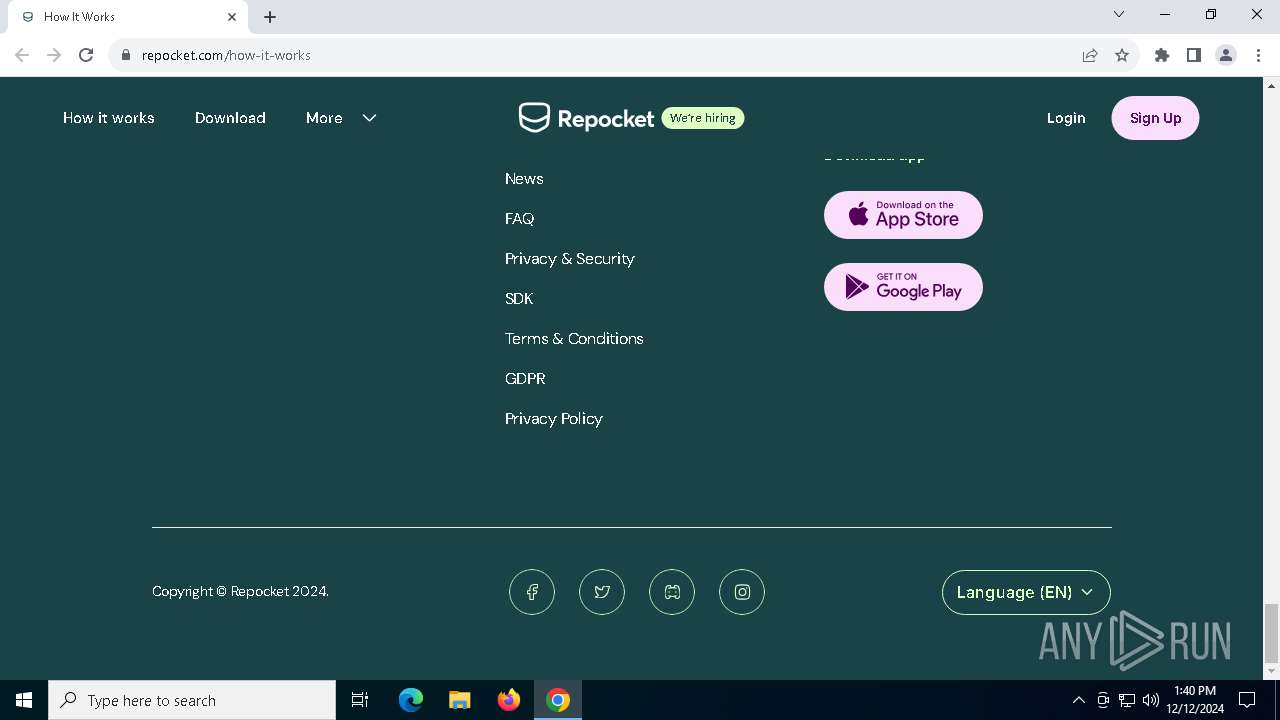
Task: Switch to the How It Works browser tab
Action: tap(127, 17)
